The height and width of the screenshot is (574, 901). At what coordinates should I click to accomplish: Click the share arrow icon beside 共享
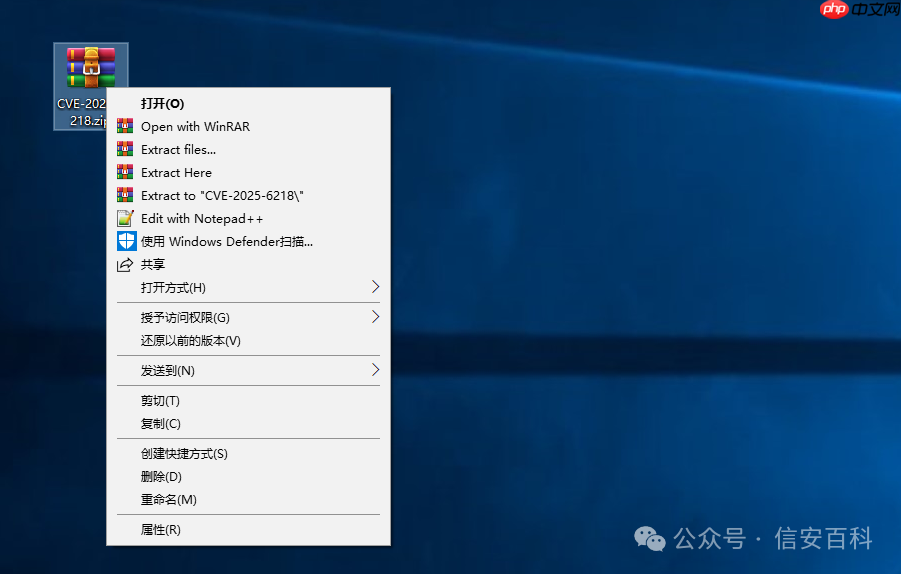click(125, 265)
